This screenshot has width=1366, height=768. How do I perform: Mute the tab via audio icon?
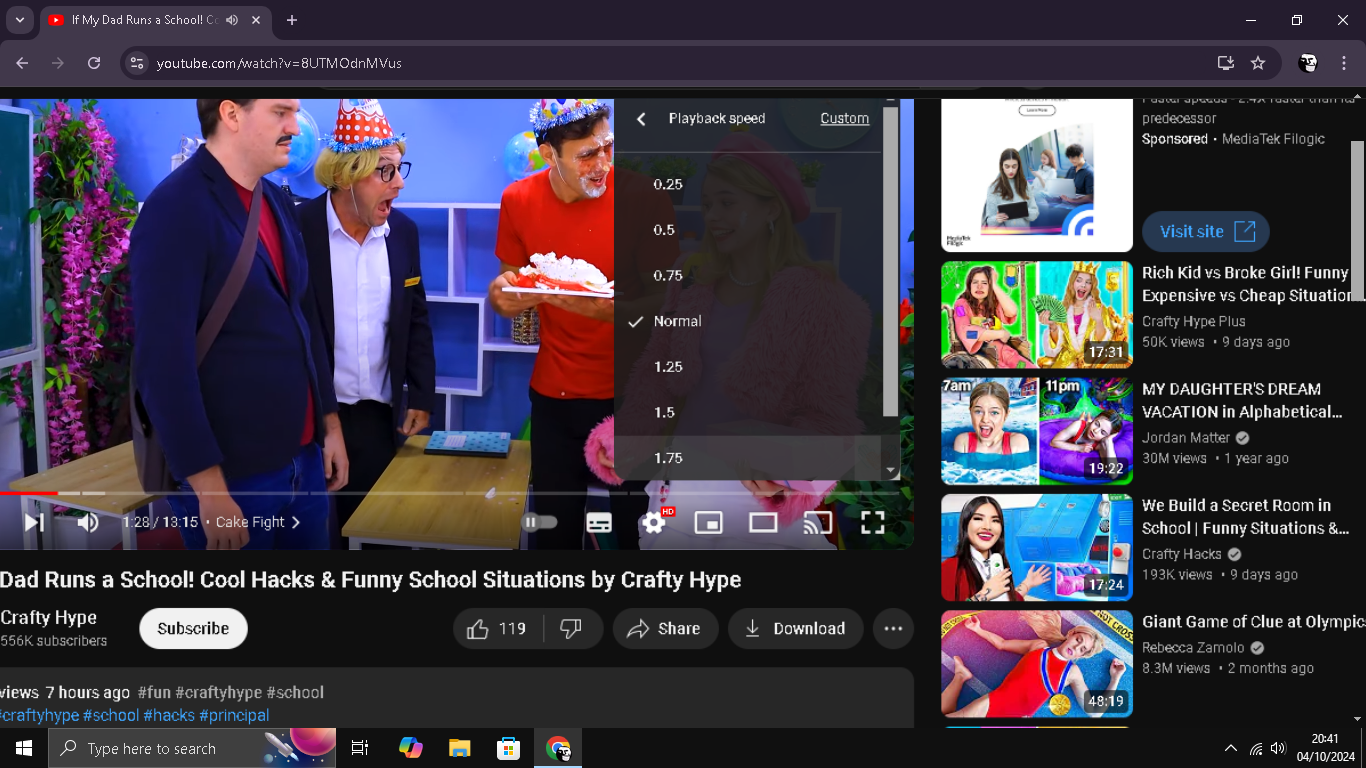[232, 20]
